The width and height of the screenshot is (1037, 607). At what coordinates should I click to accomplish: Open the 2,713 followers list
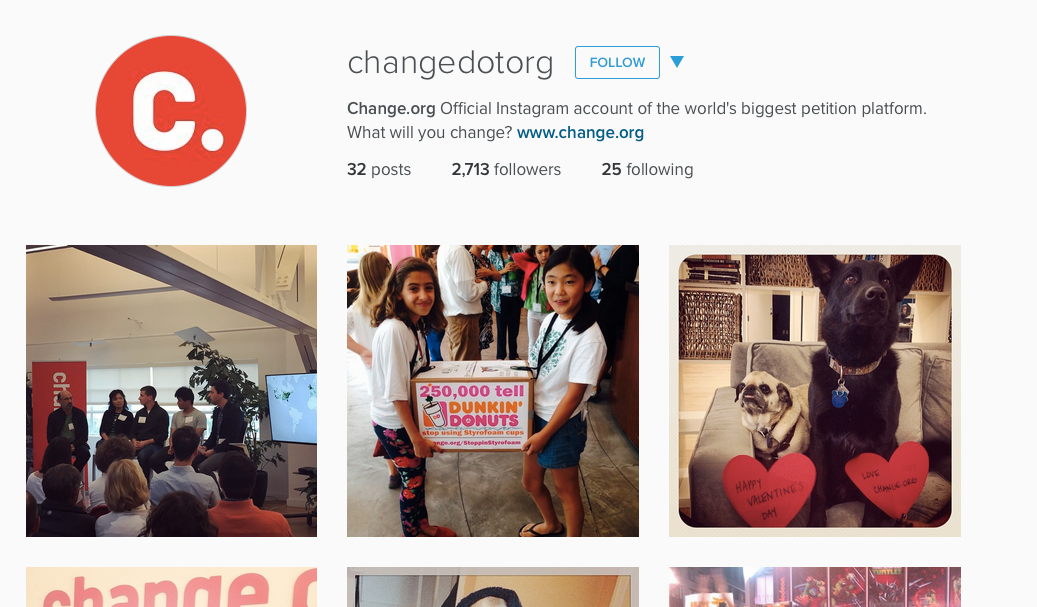click(506, 169)
